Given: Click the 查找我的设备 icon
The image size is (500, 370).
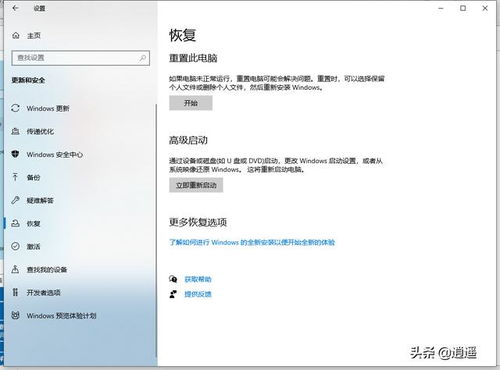Looking at the screenshot, I should (x=15, y=269).
